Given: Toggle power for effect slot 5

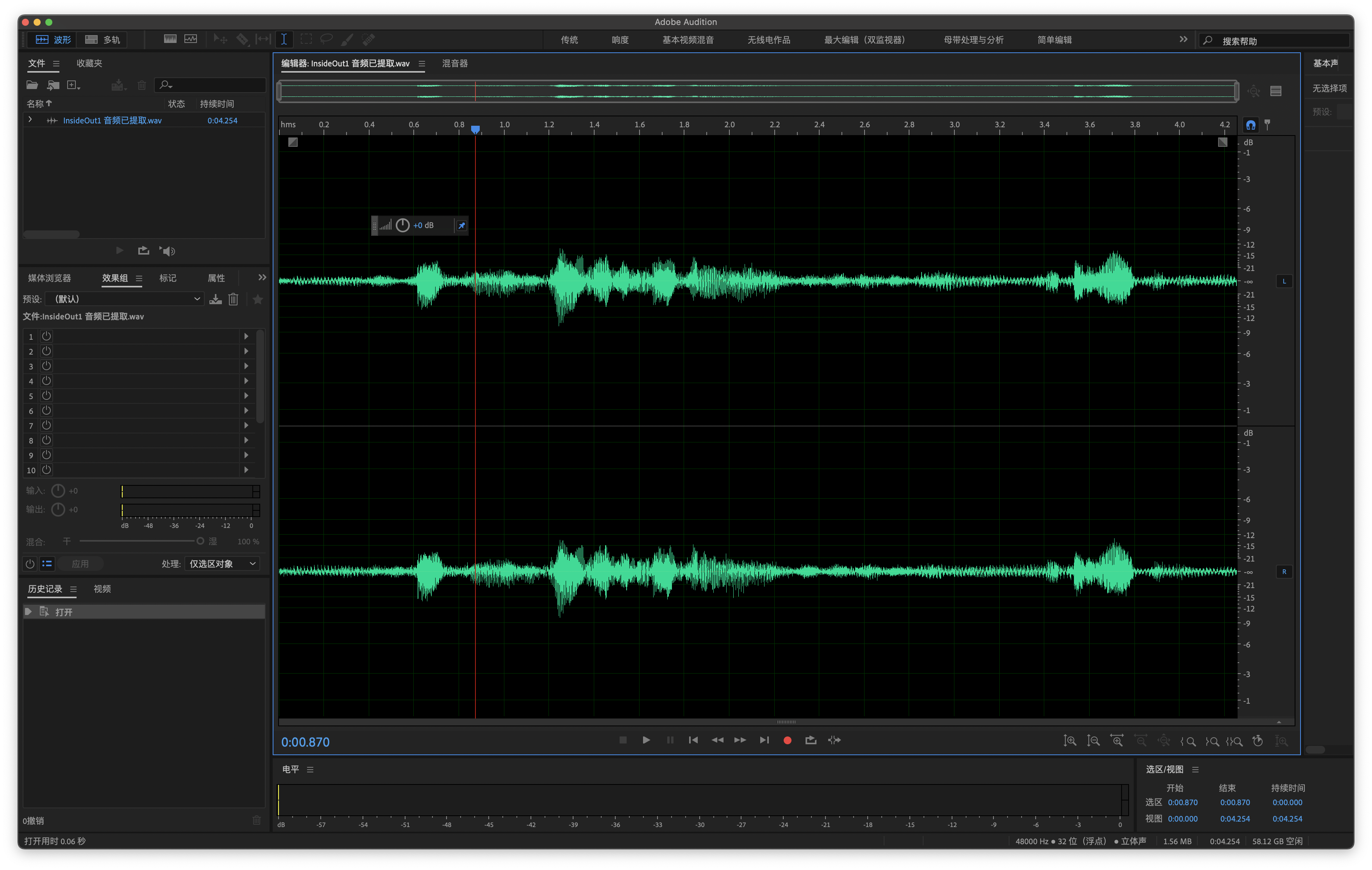Looking at the screenshot, I should pyautogui.click(x=47, y=395).
